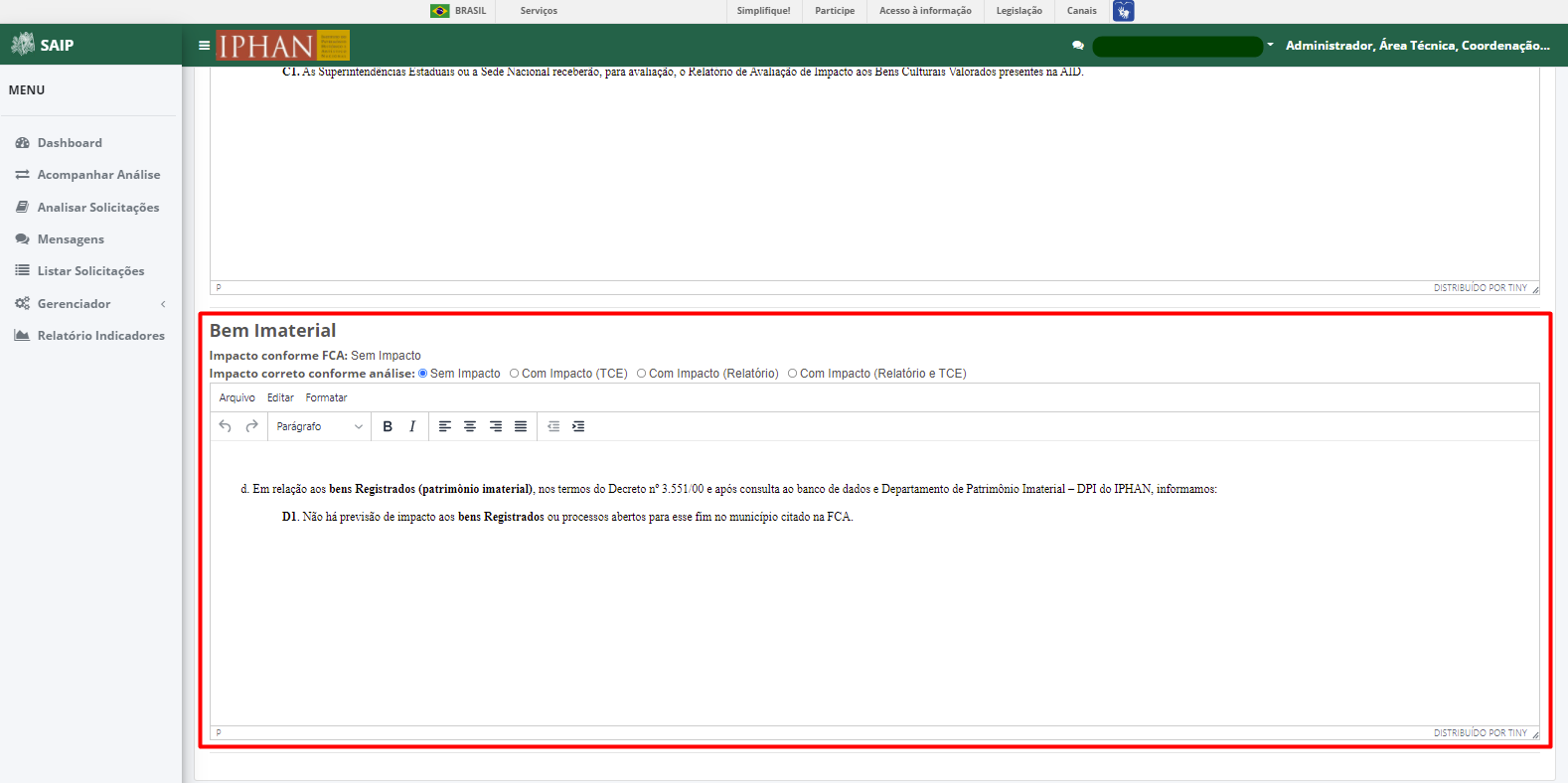Select Com Impacto (Relatório e TCE) option
The height and width of the screenshot is (783, 1568).
point(793,374)
